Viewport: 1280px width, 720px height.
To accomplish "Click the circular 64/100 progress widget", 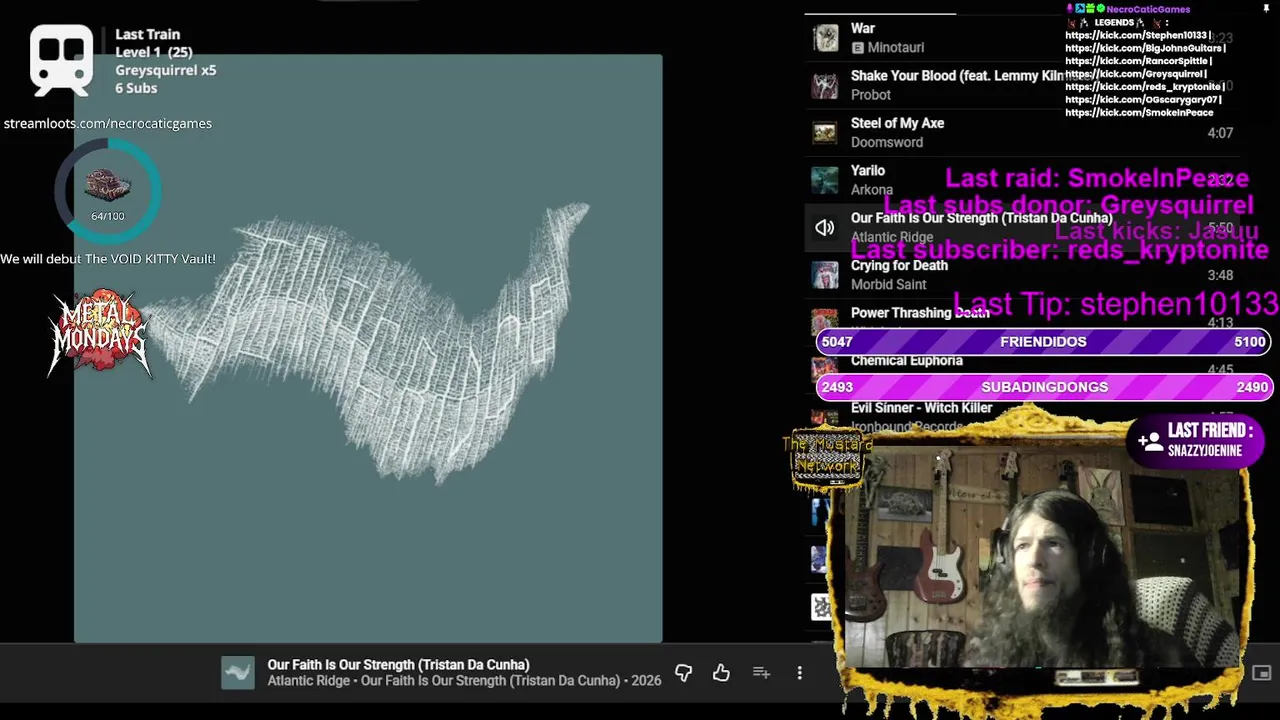I will pos(108,190).
